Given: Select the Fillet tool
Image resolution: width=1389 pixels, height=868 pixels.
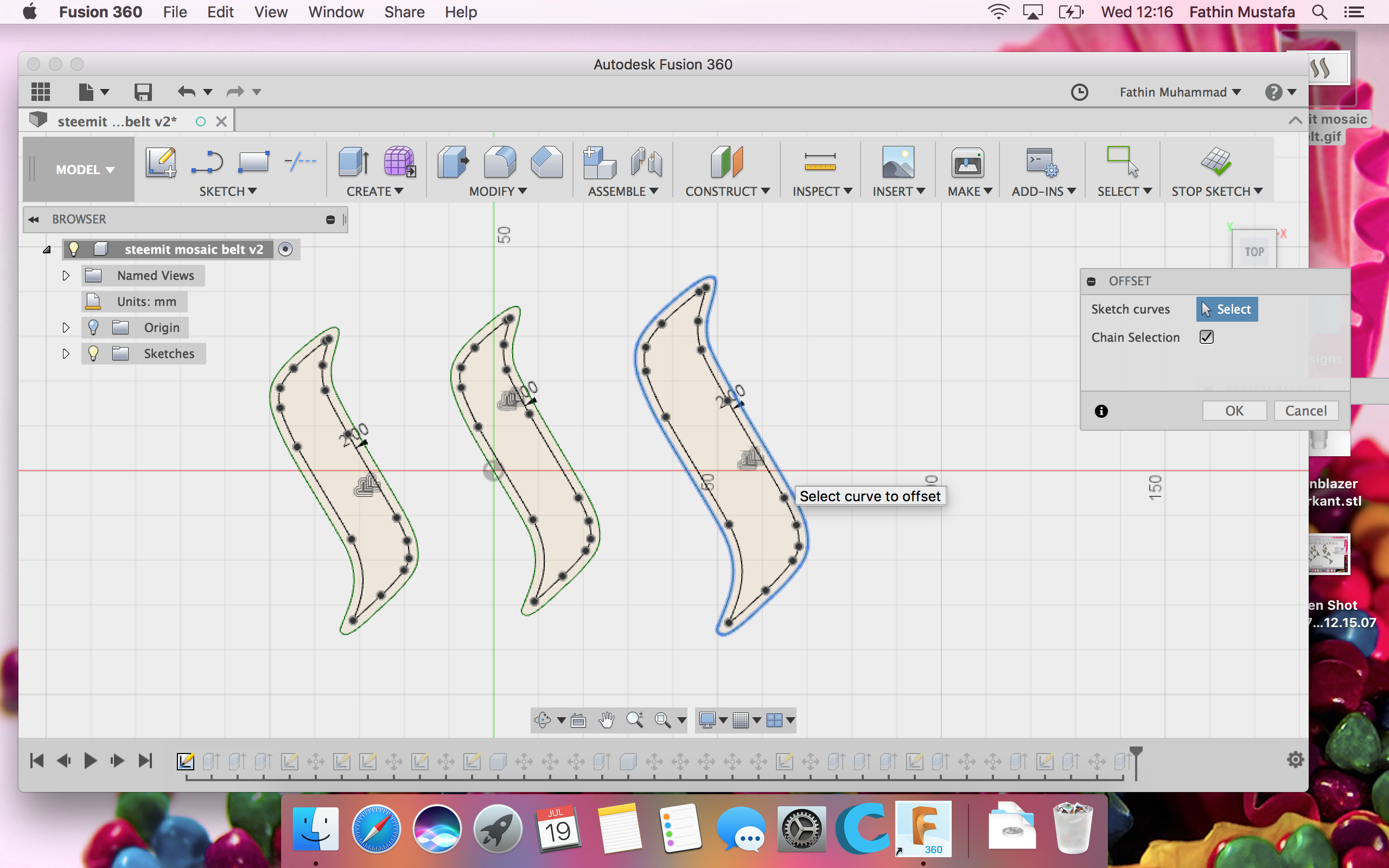Looking at the screenshot, I should click(x=500, y=162).
